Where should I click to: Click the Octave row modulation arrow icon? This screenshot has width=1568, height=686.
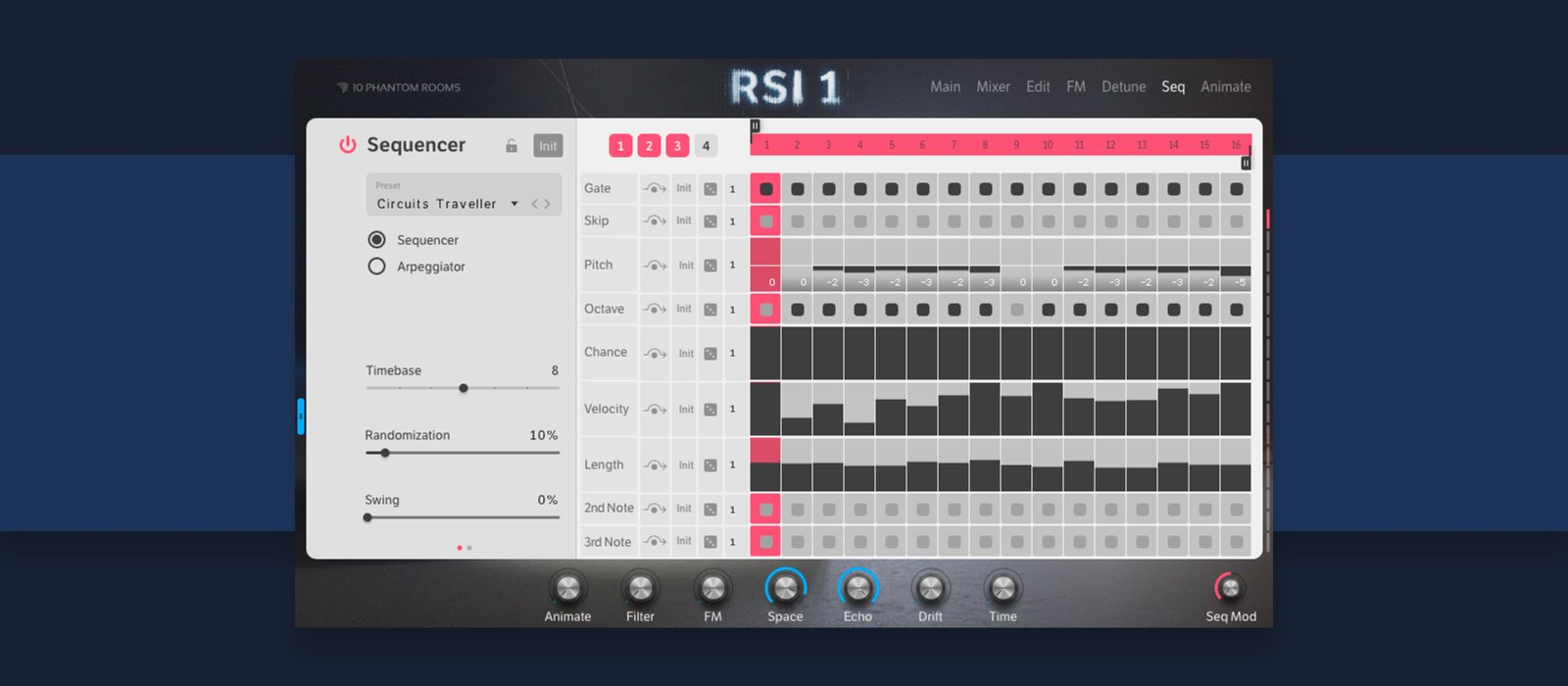click(655, 310)
